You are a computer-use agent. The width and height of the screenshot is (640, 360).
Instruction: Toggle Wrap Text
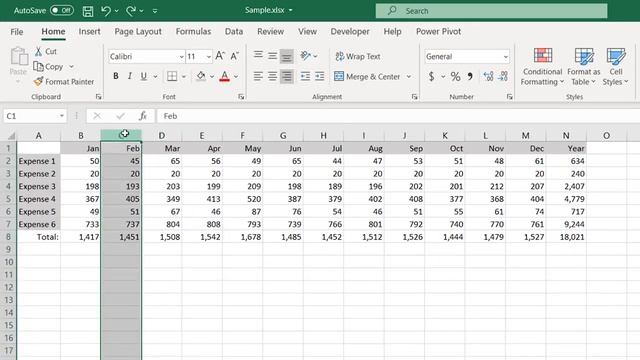tap(358, 56)
